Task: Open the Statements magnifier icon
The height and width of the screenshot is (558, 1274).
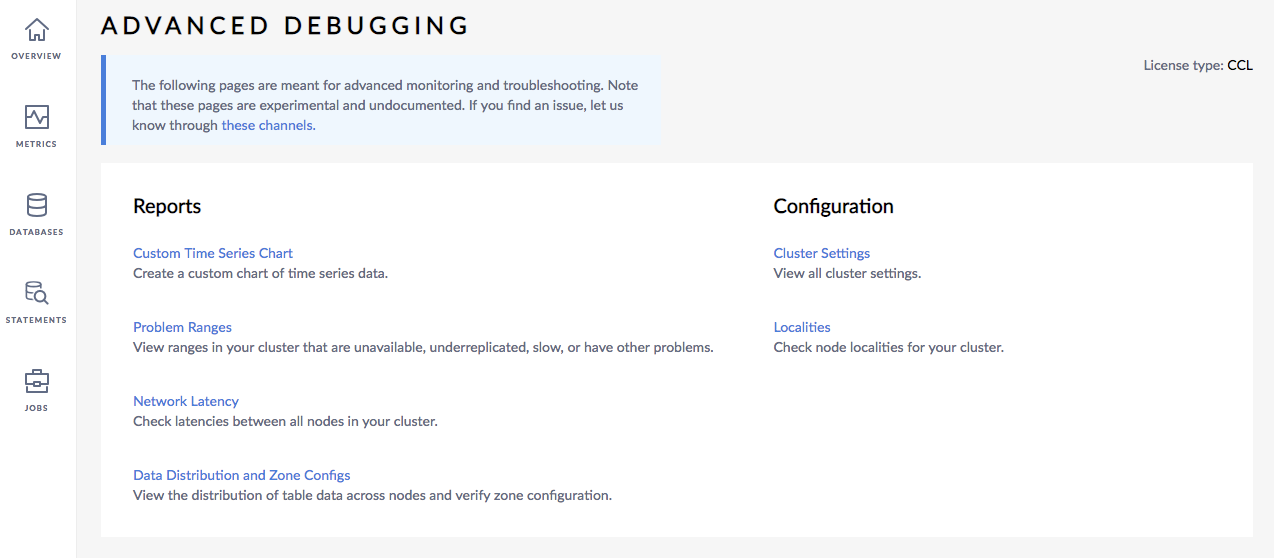Action: coord(36,293)
